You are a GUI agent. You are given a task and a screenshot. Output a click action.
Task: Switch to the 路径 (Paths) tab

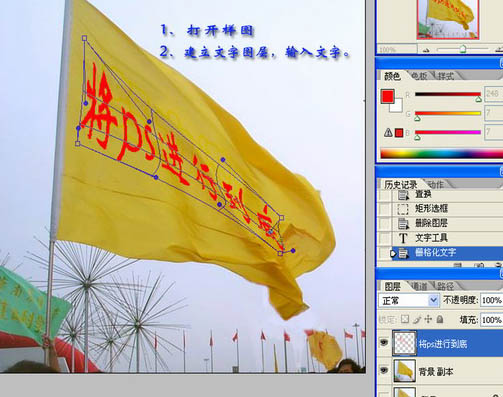446,286
